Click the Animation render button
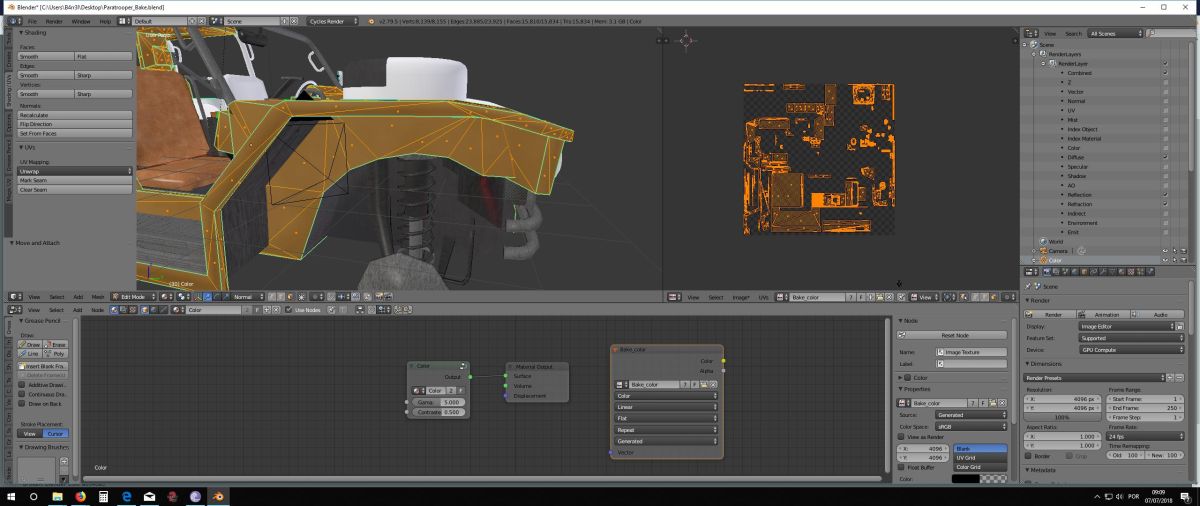The image size is (1200, 506). tap(1106, 313)
